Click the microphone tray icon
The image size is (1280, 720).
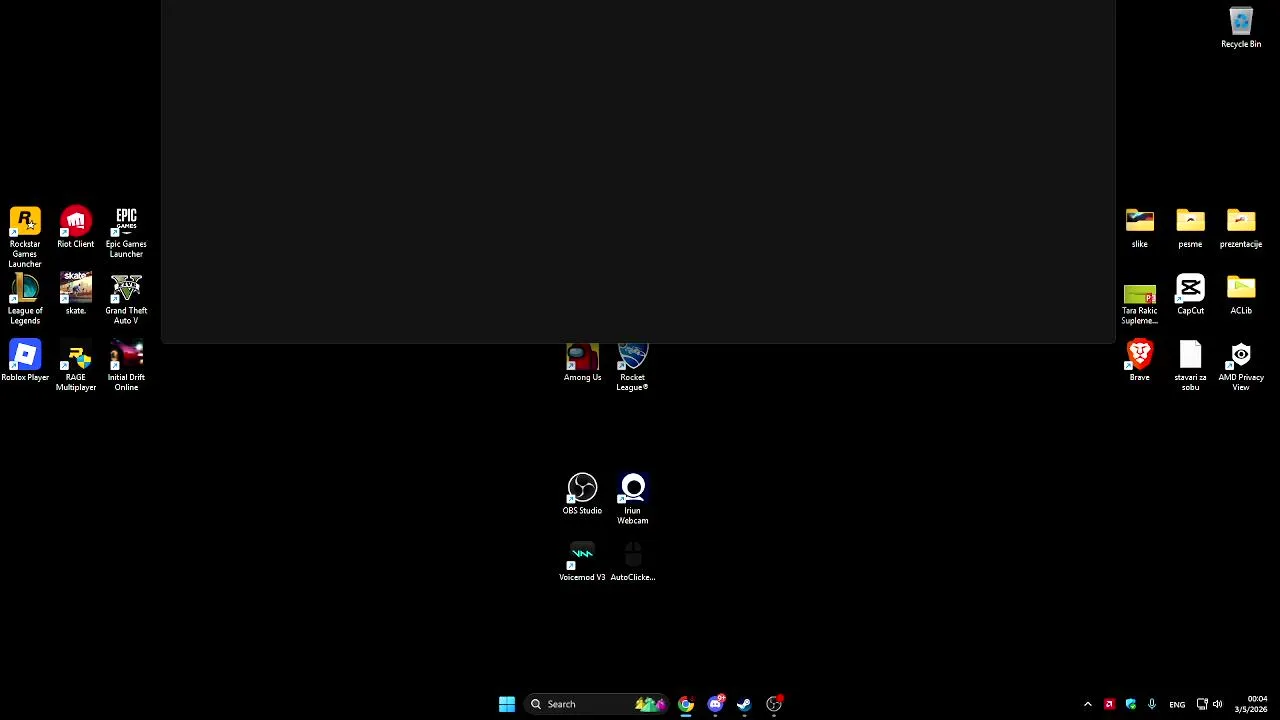tap(1152, 704)
